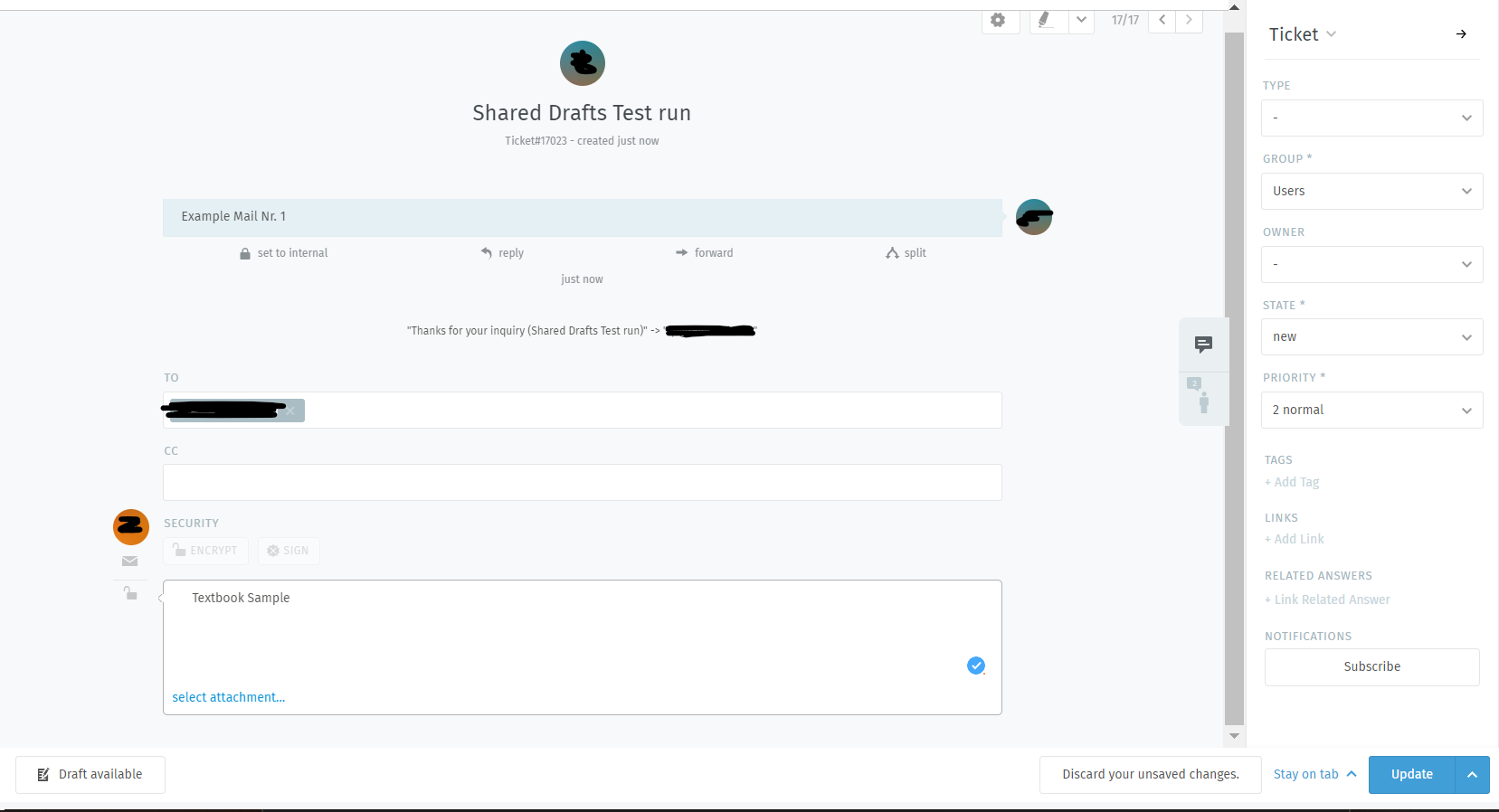Open the TYPE dropdown
1499x812 pixels.
[x=1371, y=118]
